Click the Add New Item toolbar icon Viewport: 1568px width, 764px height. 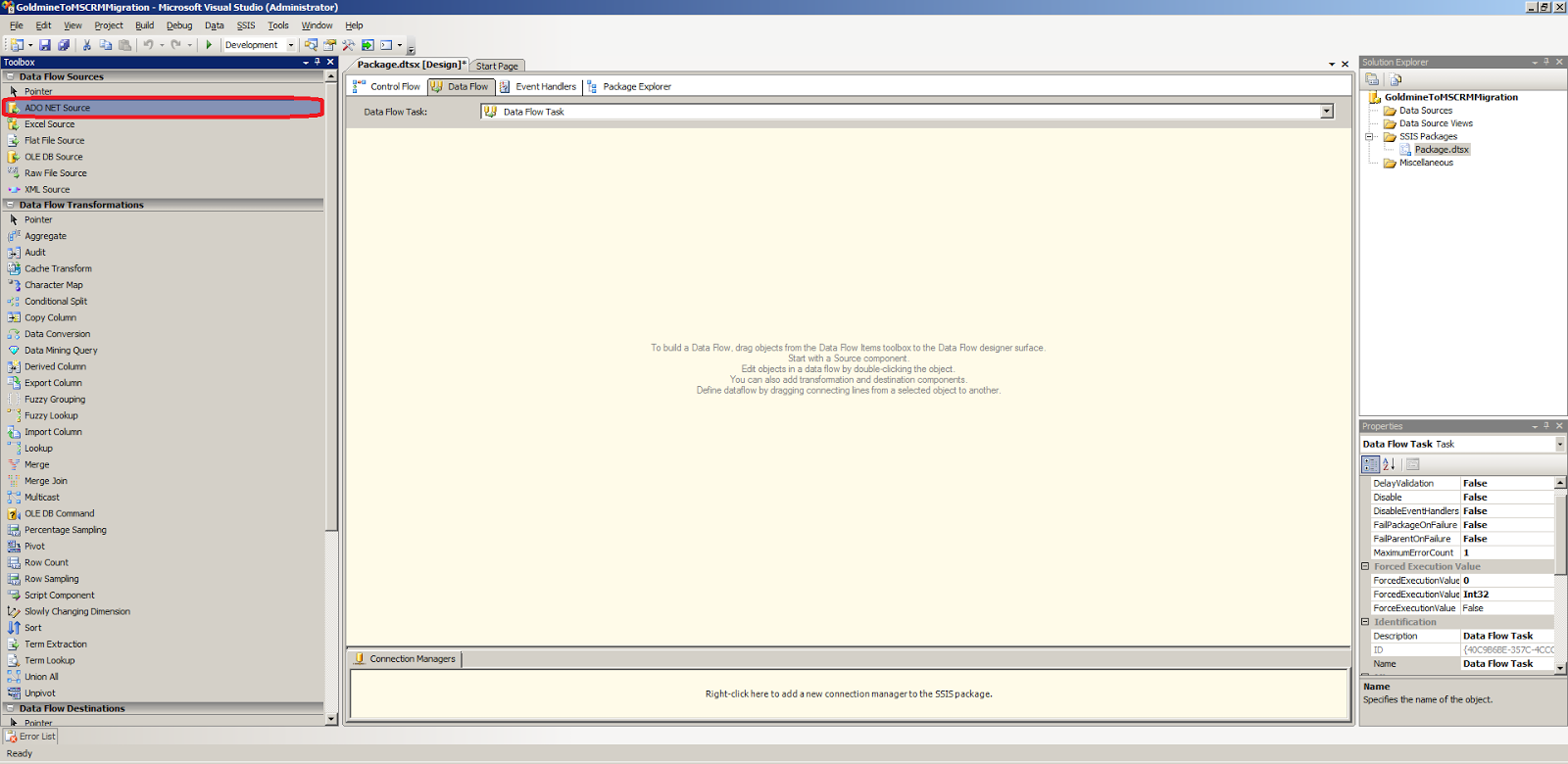[x=17, y=45]
